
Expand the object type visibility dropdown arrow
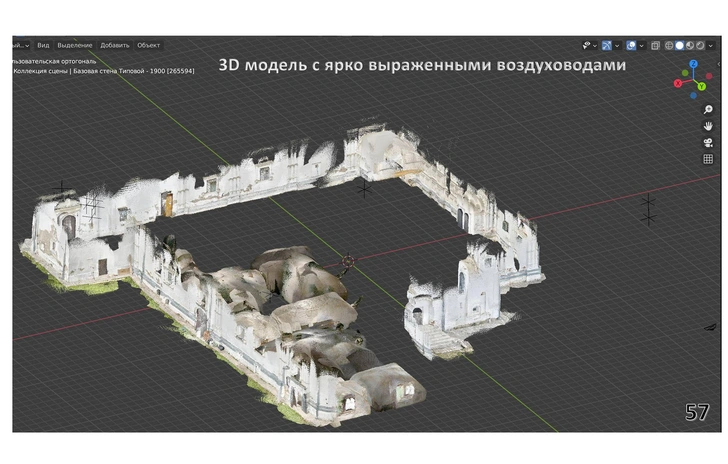point(595,46)
